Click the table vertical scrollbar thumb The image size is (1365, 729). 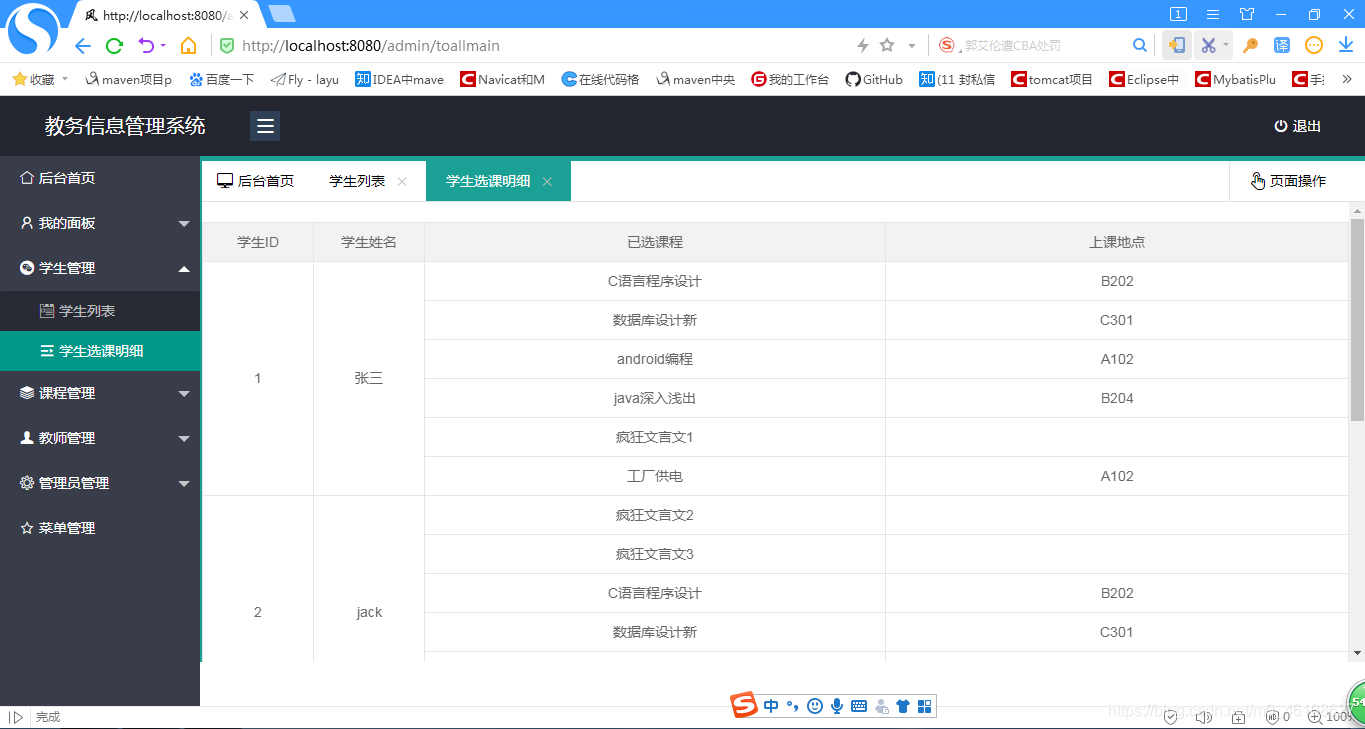pyautogui.click(x=1357, y=318)
